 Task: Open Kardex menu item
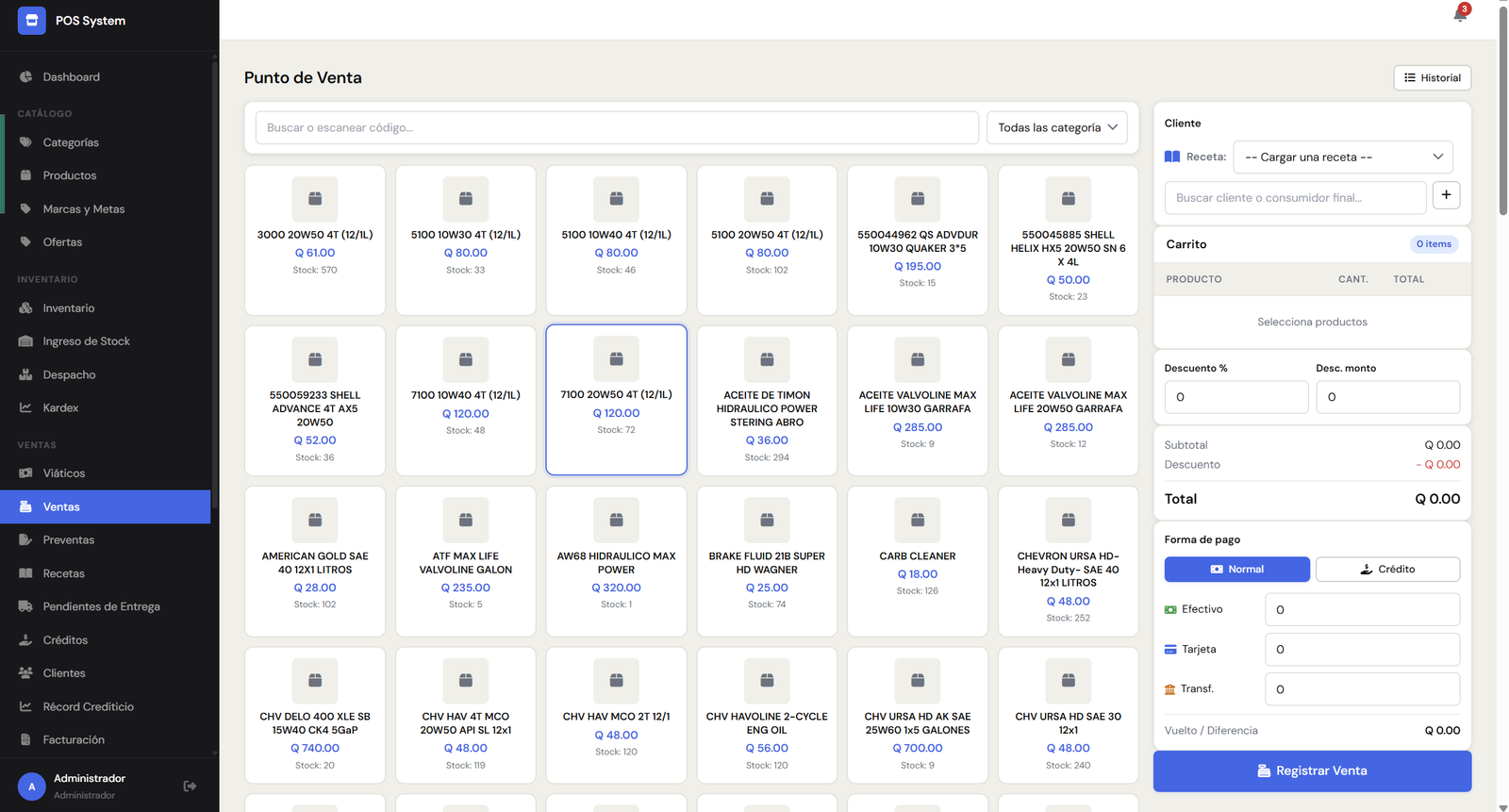tap(105, 408)
